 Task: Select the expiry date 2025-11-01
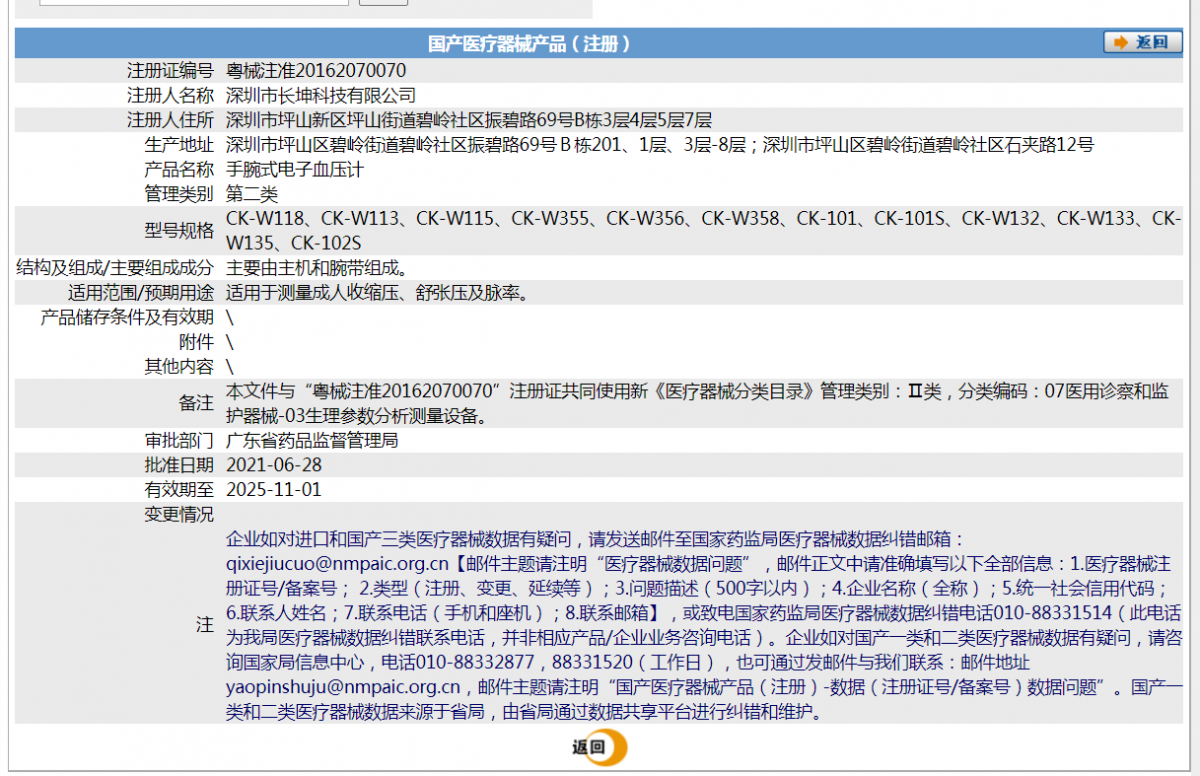point(275,490)
